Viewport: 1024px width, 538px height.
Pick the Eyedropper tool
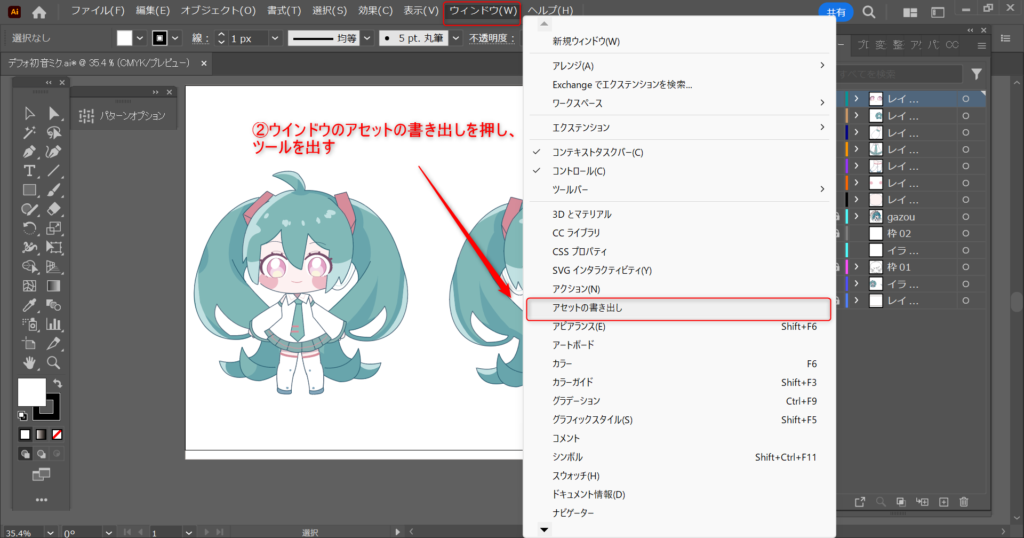29,305
